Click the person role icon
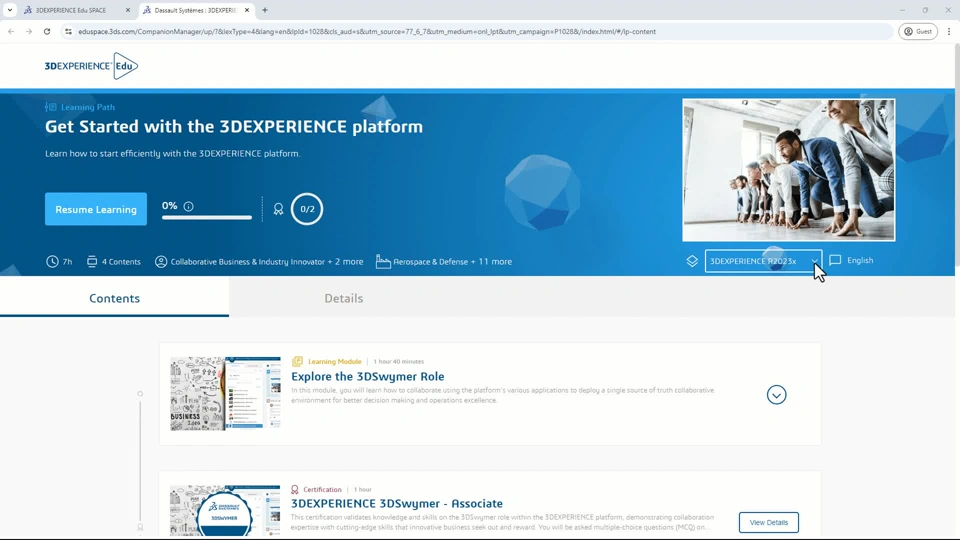960x540 pixels. (x=160, y=261)
